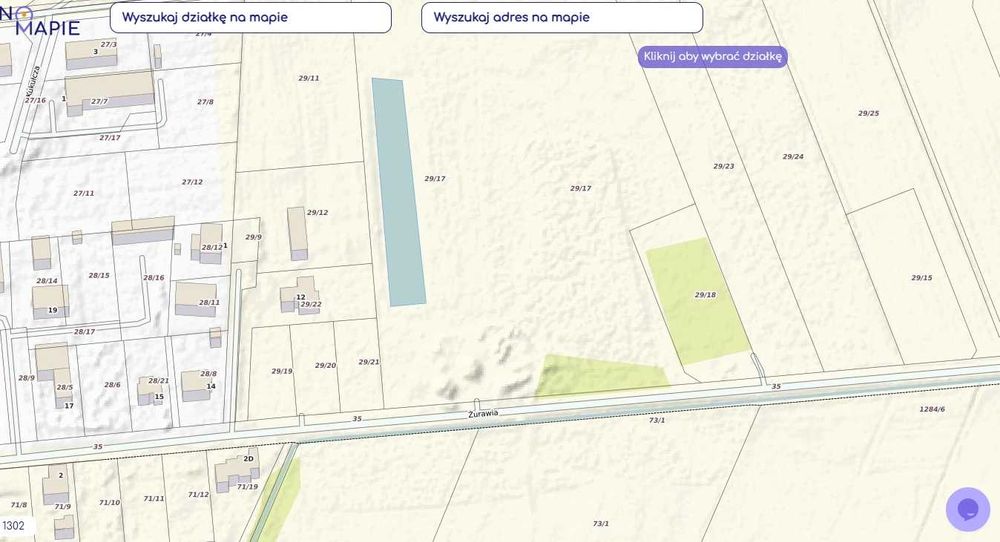Select parcel 27/16
The height and width of the screenshot is (542, 1000).
point(36,101)
